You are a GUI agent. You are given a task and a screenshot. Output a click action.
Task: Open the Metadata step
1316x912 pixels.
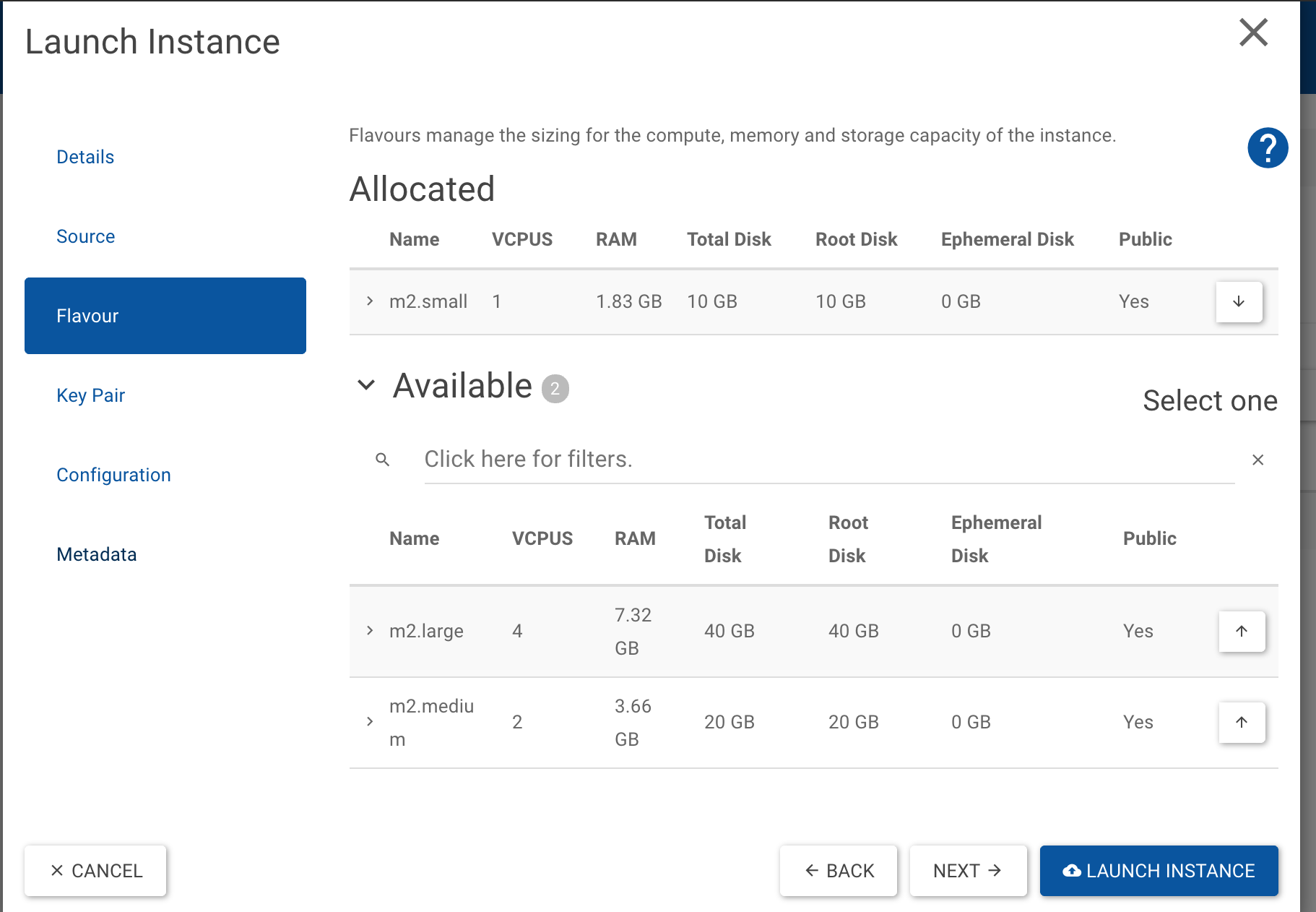click(x=97, y=554)
